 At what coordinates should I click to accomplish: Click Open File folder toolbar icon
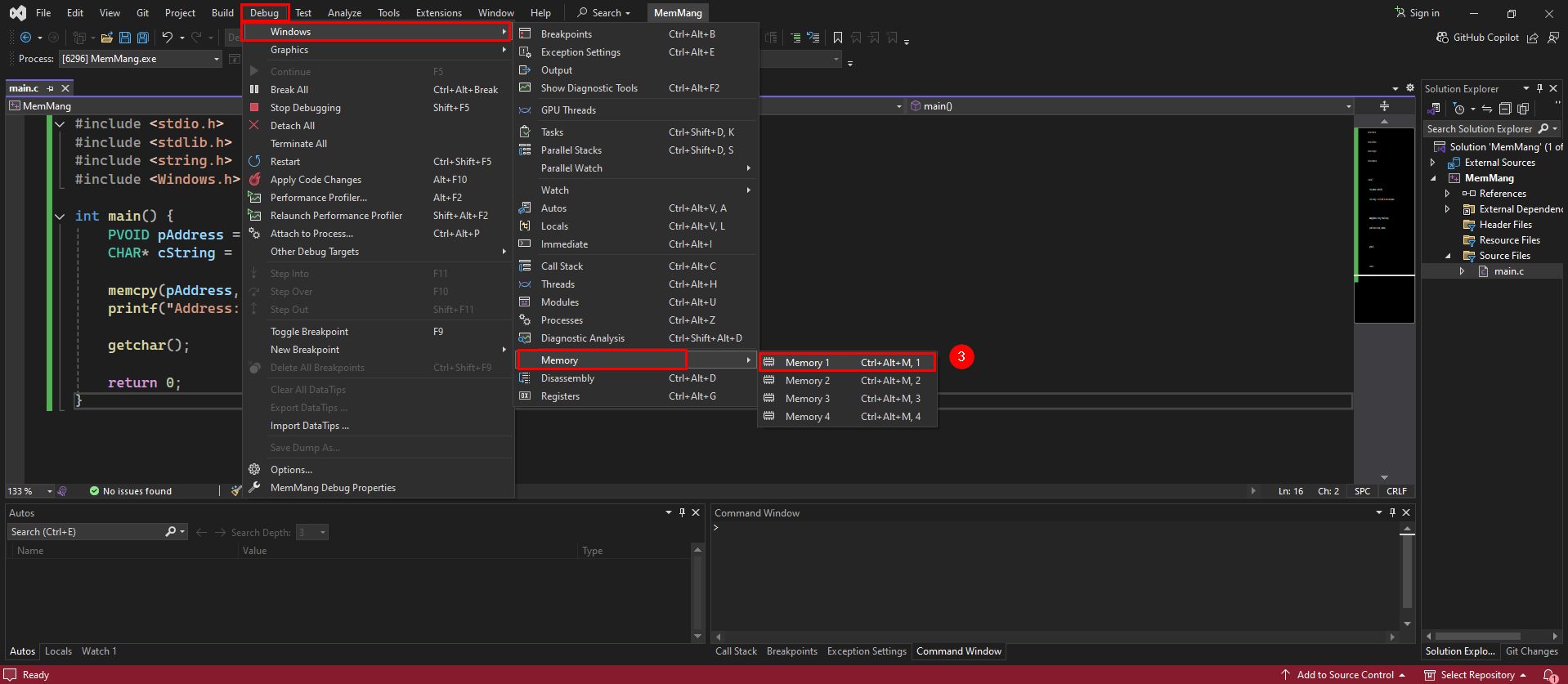(x=106, y=38)
